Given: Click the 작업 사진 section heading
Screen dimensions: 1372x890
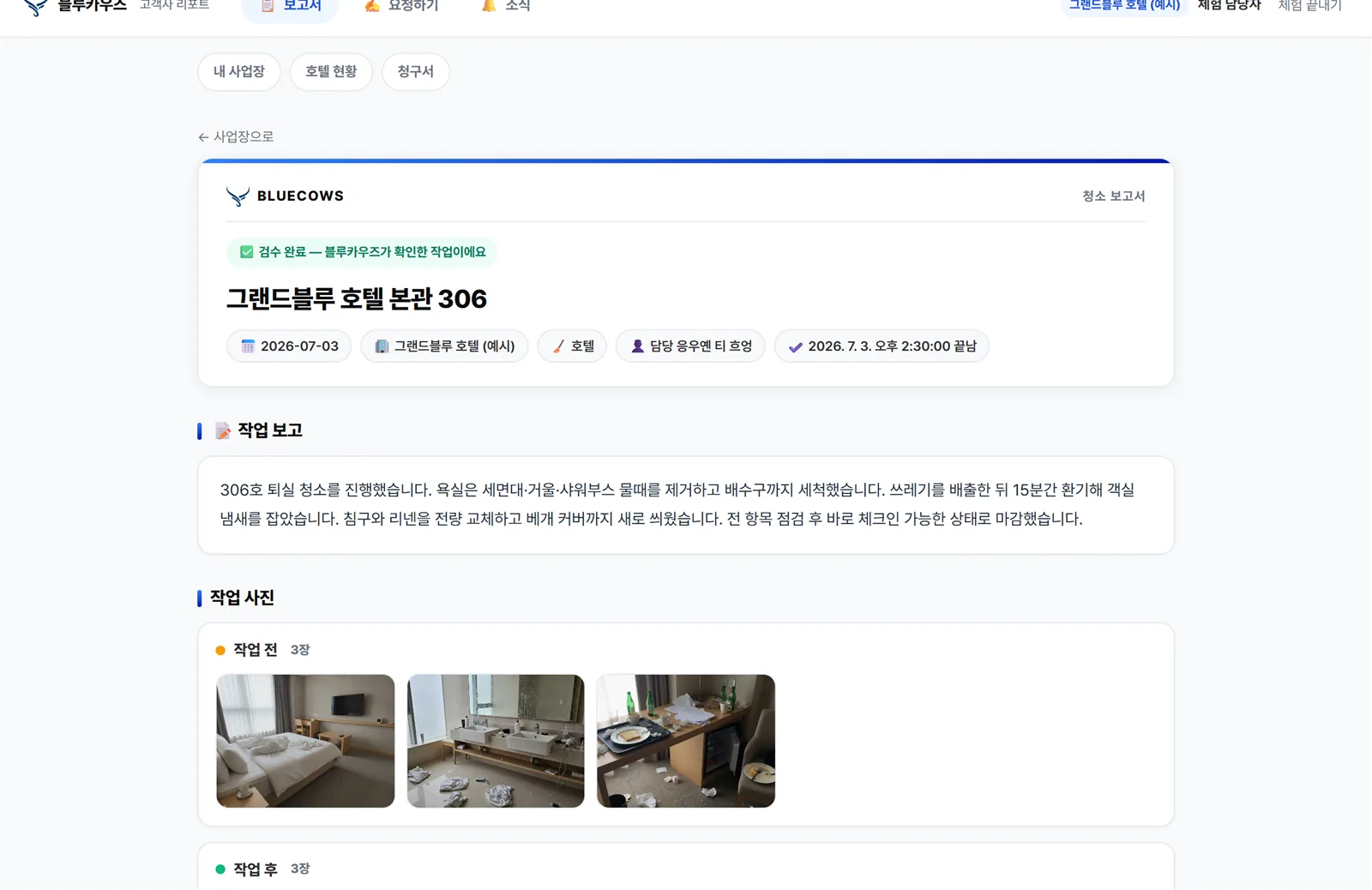Looking at the screenshot, I should [243, 598].
